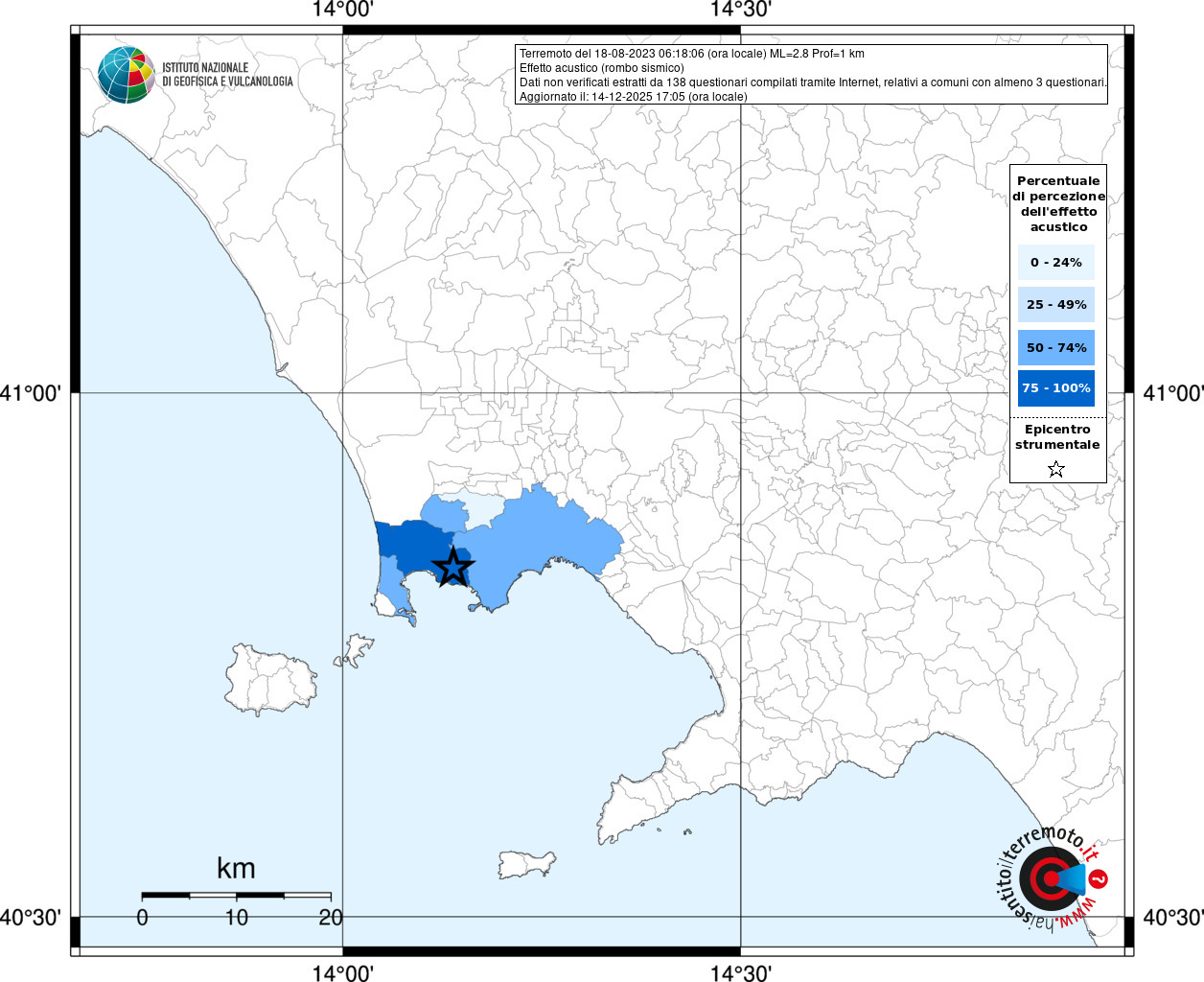Select the small Procida island outline

357,649
